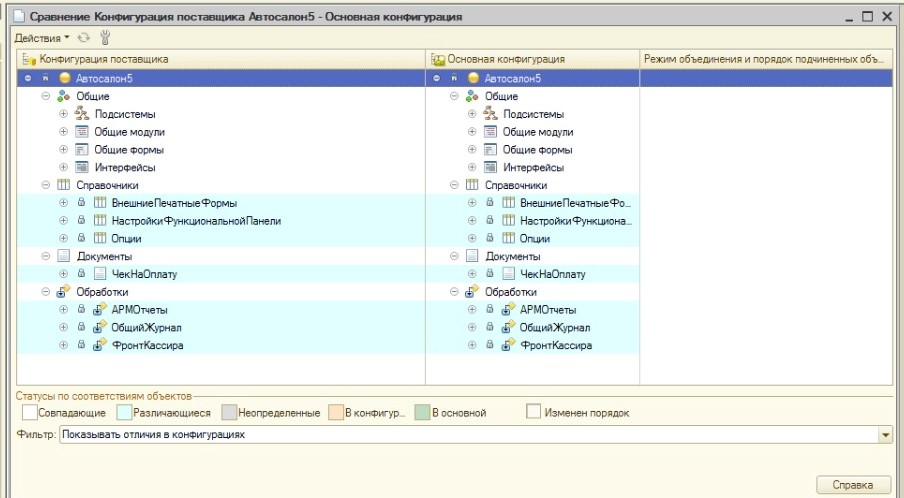Click the Подсистемы icon in supplier configuration
The width and height of the screenshot is (904, 498).
(83, 114)
